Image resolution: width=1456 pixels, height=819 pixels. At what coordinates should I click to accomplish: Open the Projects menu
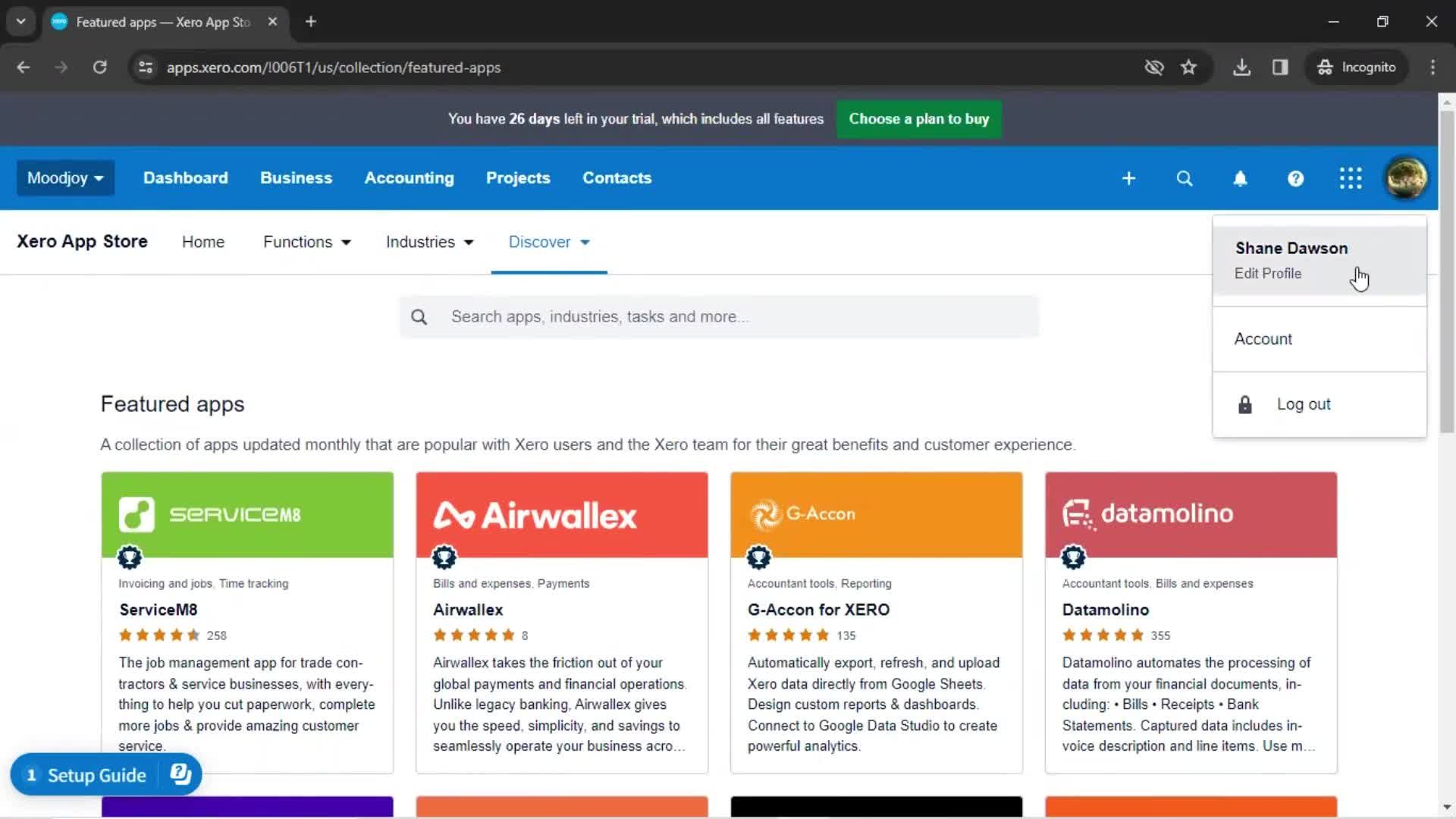518,178
